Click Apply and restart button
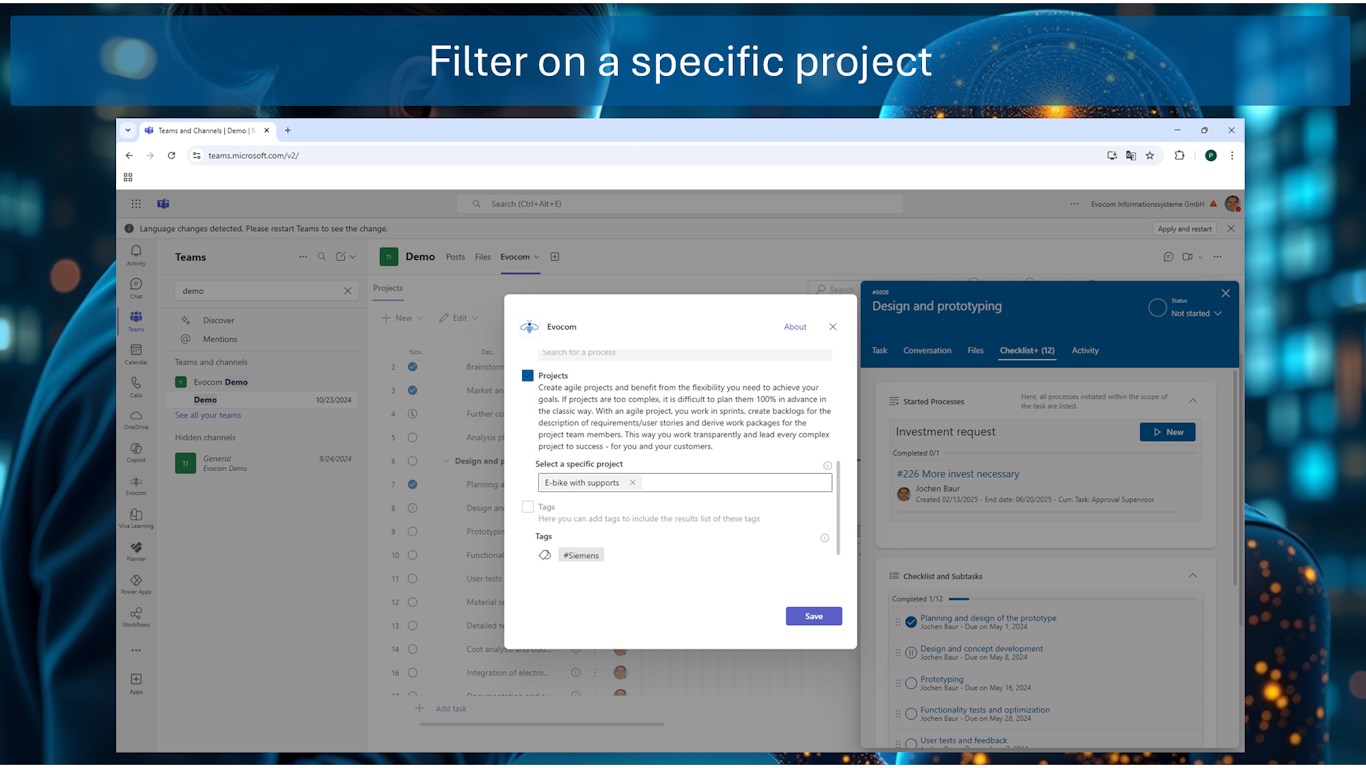1366x768 pixels. (x=1185, y=229)
